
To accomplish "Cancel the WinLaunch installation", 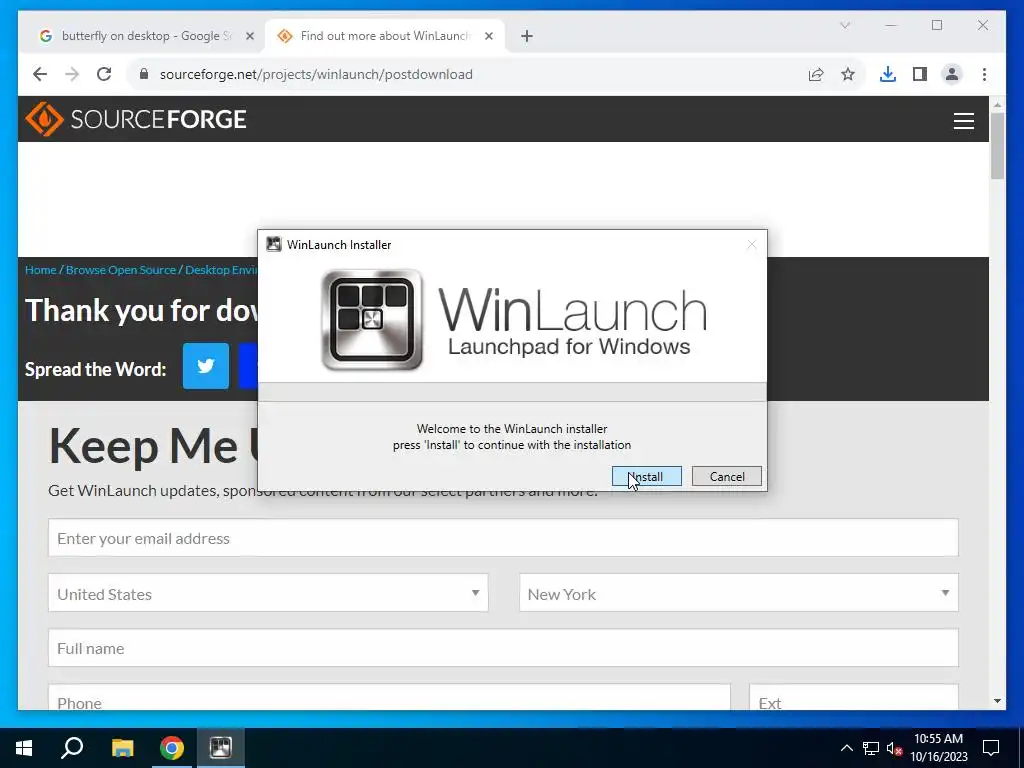I will (x=727, y=477).
